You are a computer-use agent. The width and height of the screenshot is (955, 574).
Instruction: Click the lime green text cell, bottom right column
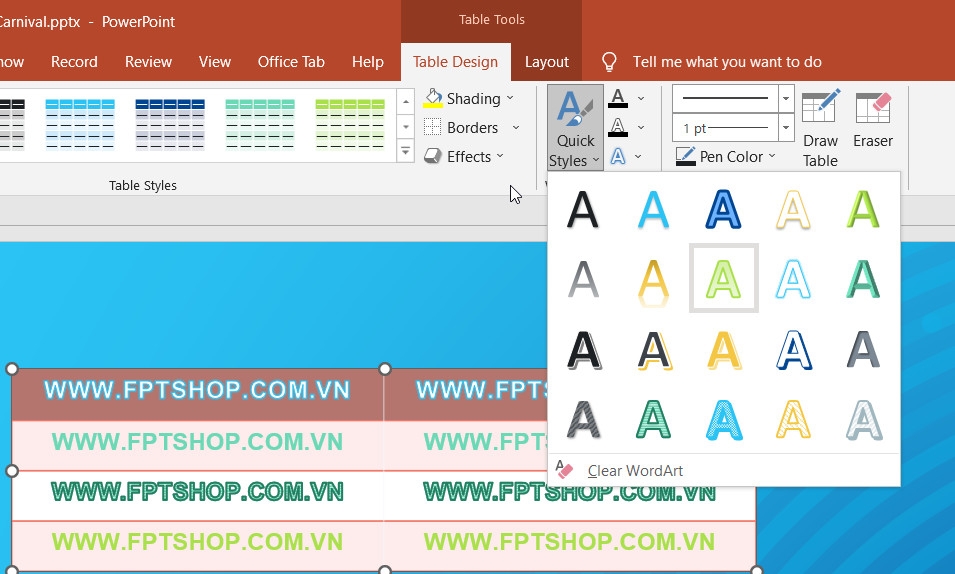(569, 542)
